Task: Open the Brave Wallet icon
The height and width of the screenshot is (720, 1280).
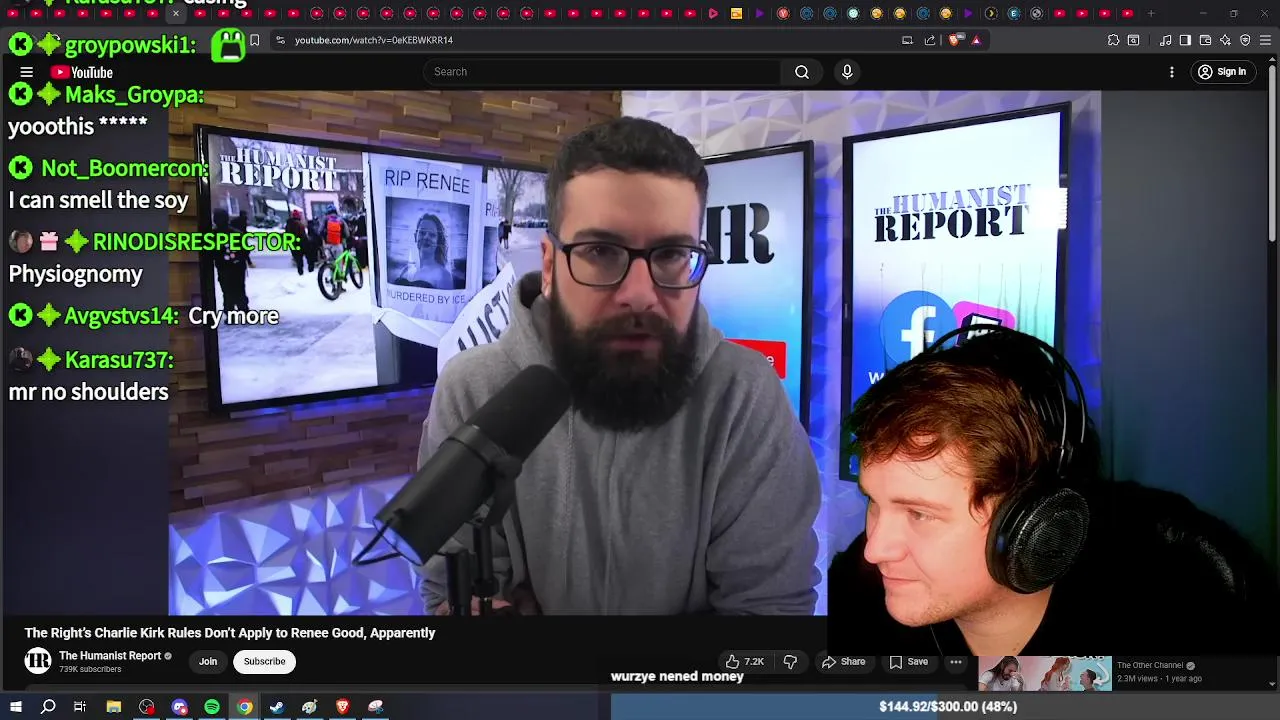Action: coord(1205,40)
